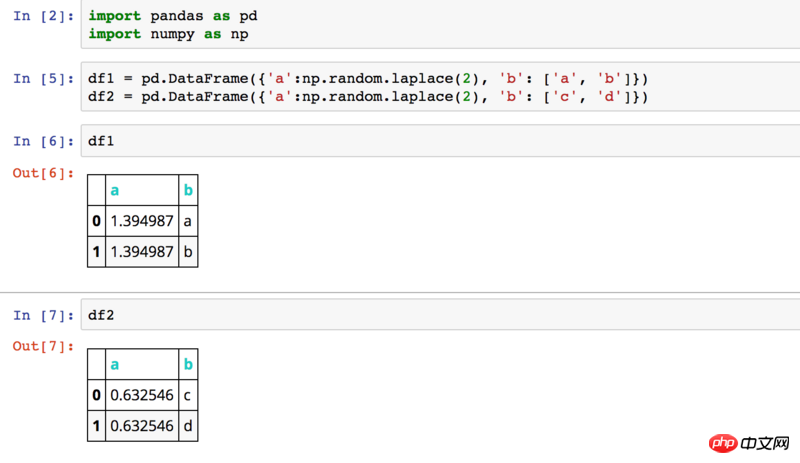Click the 'c' value in df2 table
The height and width of the screenshot is (463, 800).
(x=188, y=395)
